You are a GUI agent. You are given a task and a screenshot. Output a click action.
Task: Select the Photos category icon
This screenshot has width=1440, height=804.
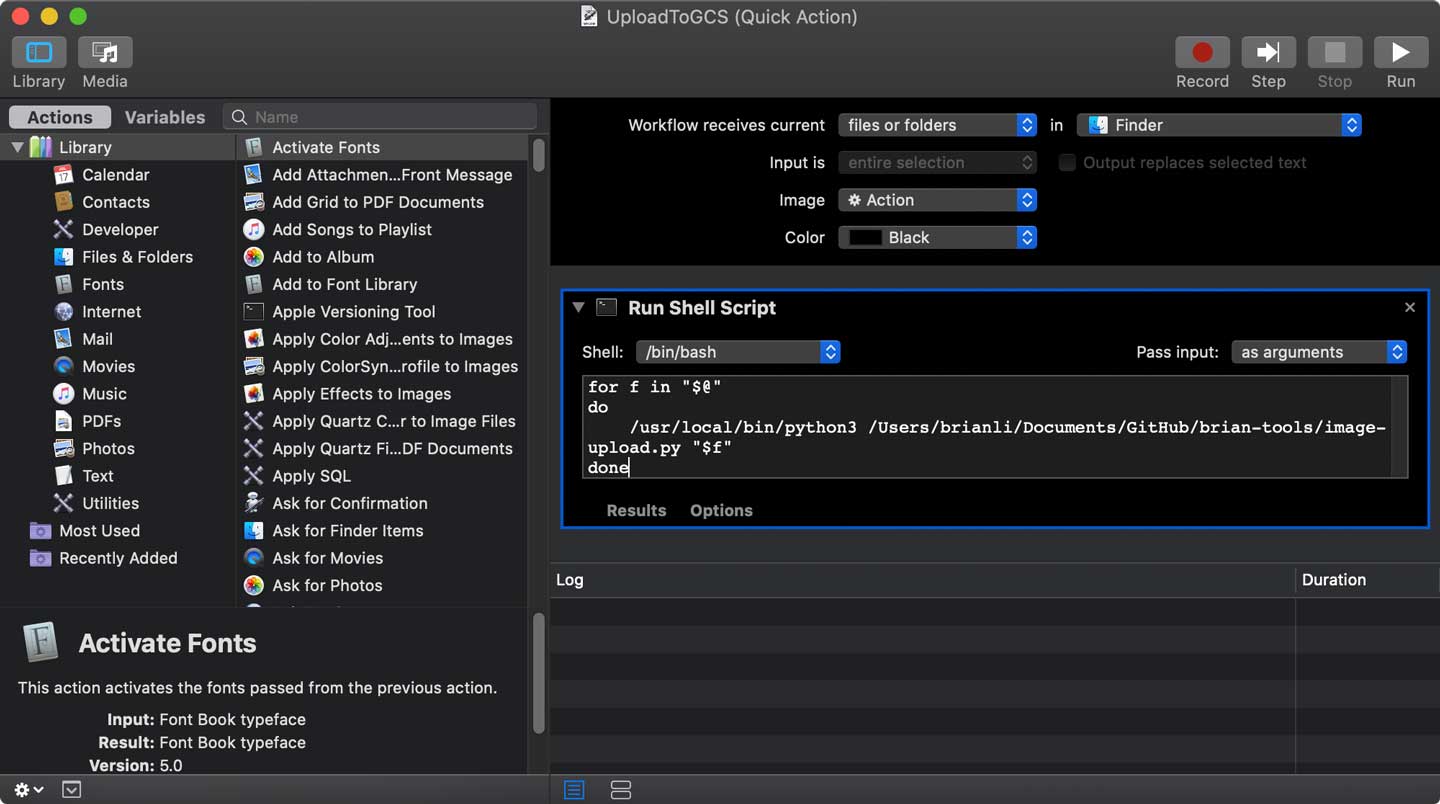(x=64, y=448)
